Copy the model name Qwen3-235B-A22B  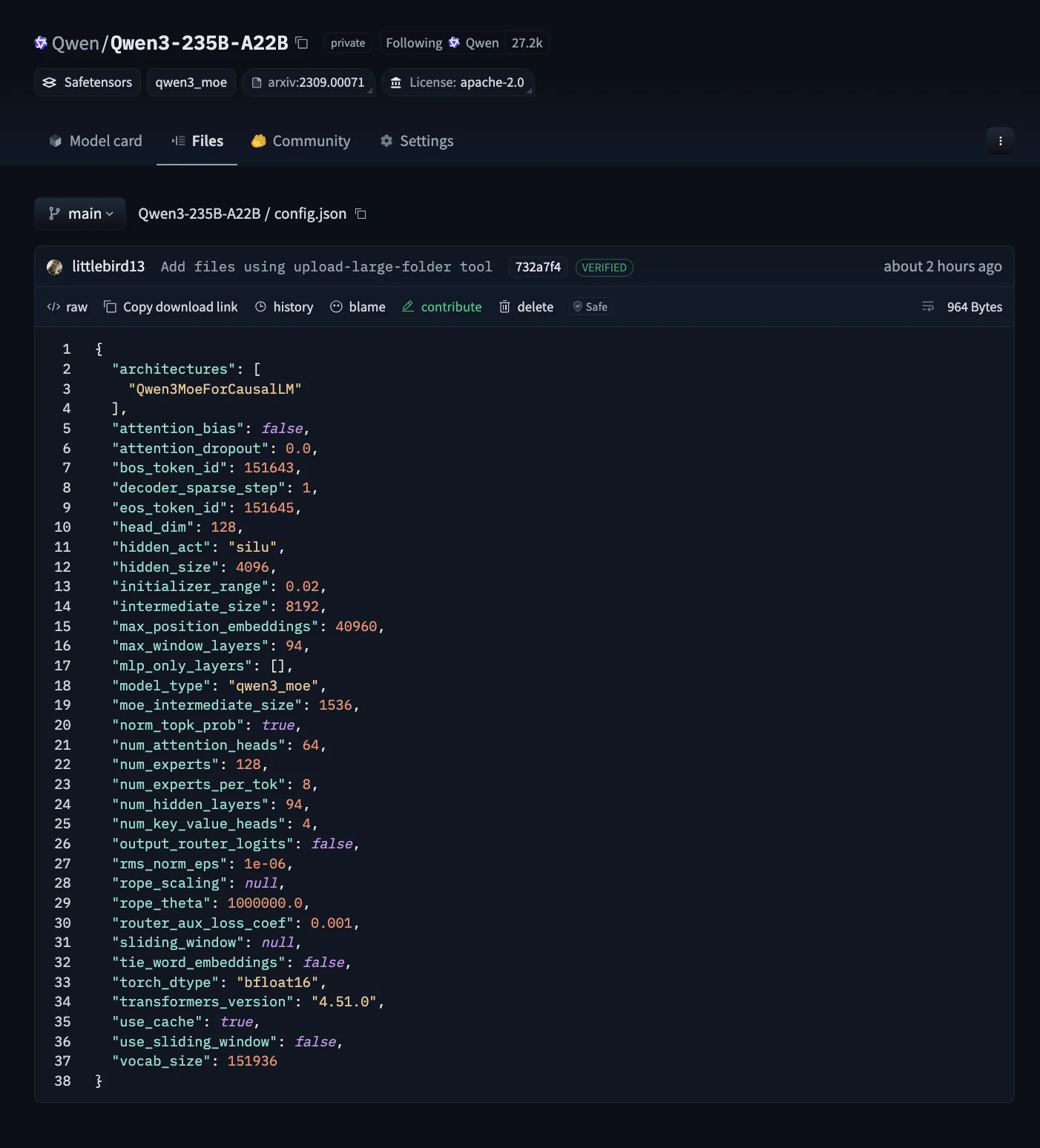point(302,43)
